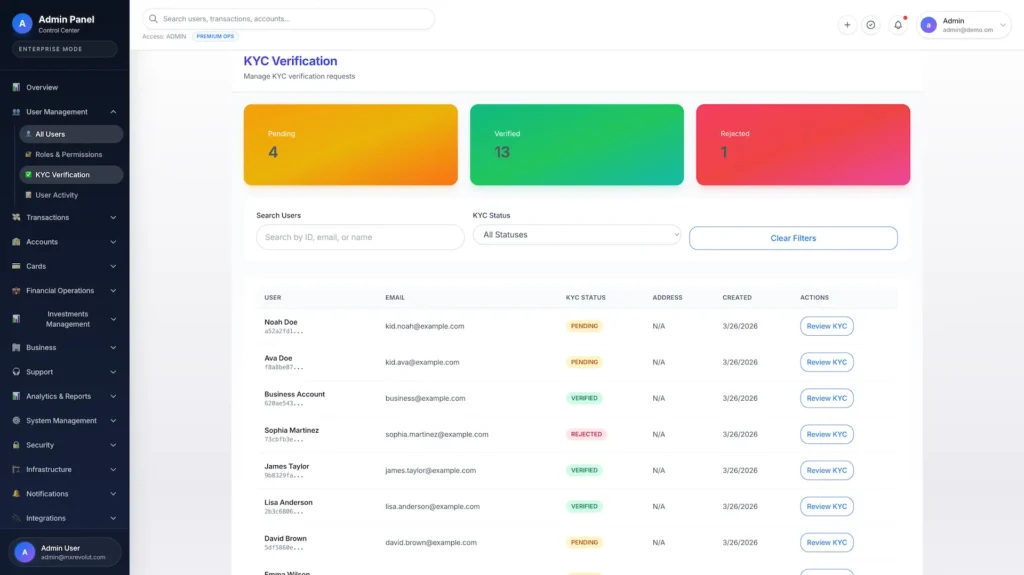Viewport: 1024px width, 575px height.
Task: Click the Cards credit card icon
Action: click(x=16, y=266)
